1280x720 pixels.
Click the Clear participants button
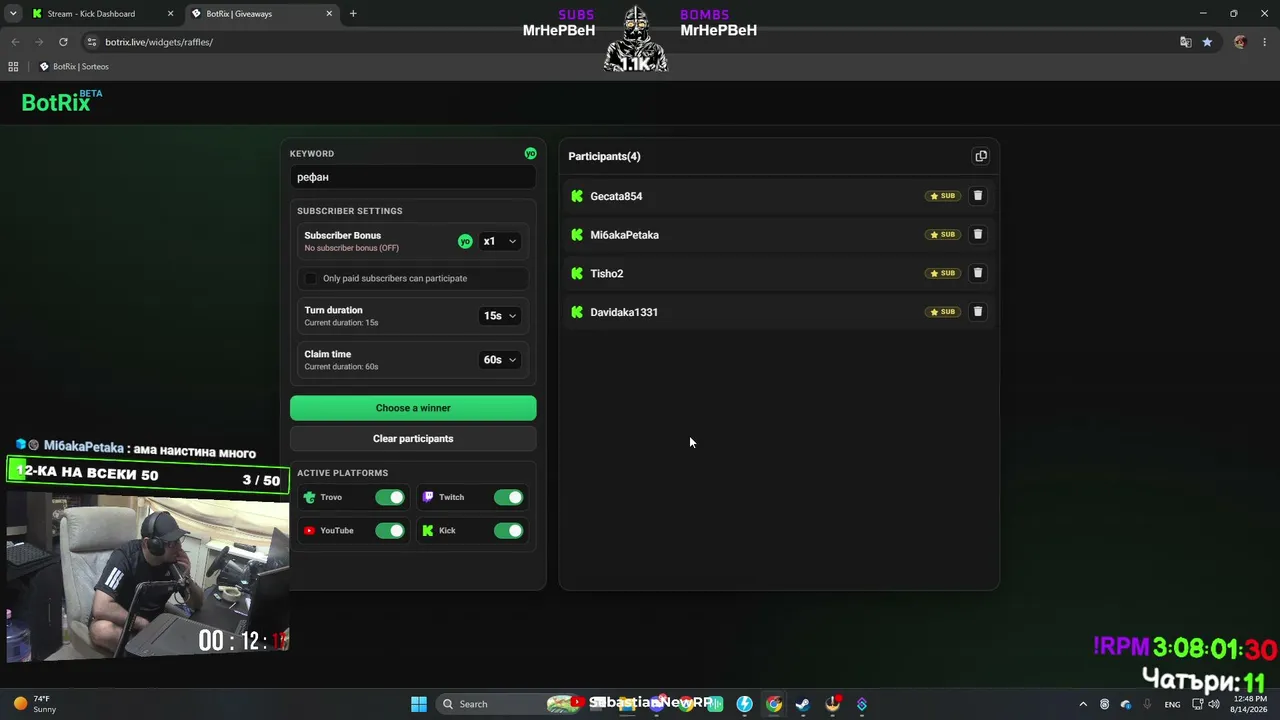click(x=413, y=439)
